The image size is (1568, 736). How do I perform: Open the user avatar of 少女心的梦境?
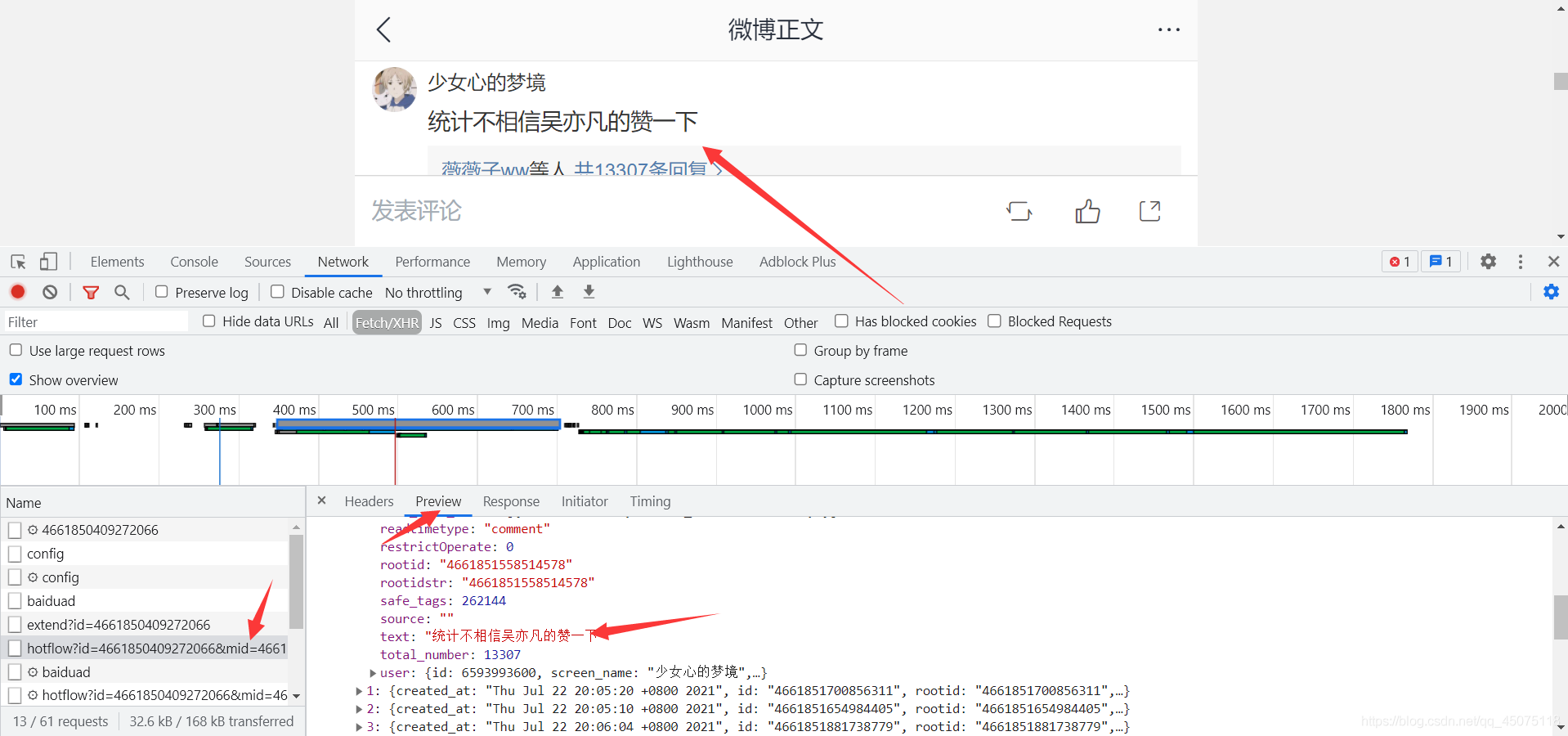(x=395, y=88)
